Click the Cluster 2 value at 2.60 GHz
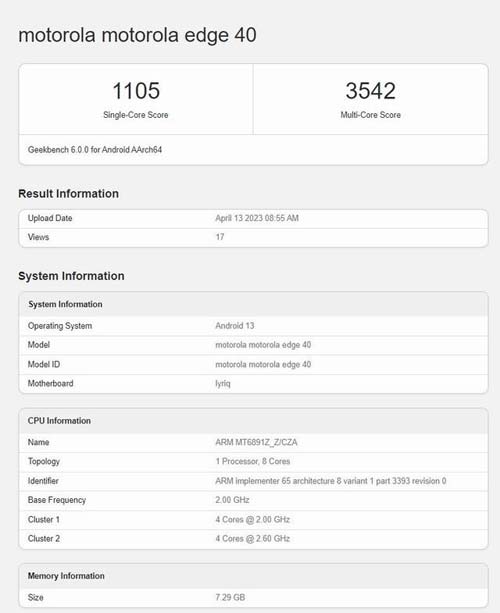The width and height of the screenshot is (500, 613). pyautogui.click(x=253, y=539)
